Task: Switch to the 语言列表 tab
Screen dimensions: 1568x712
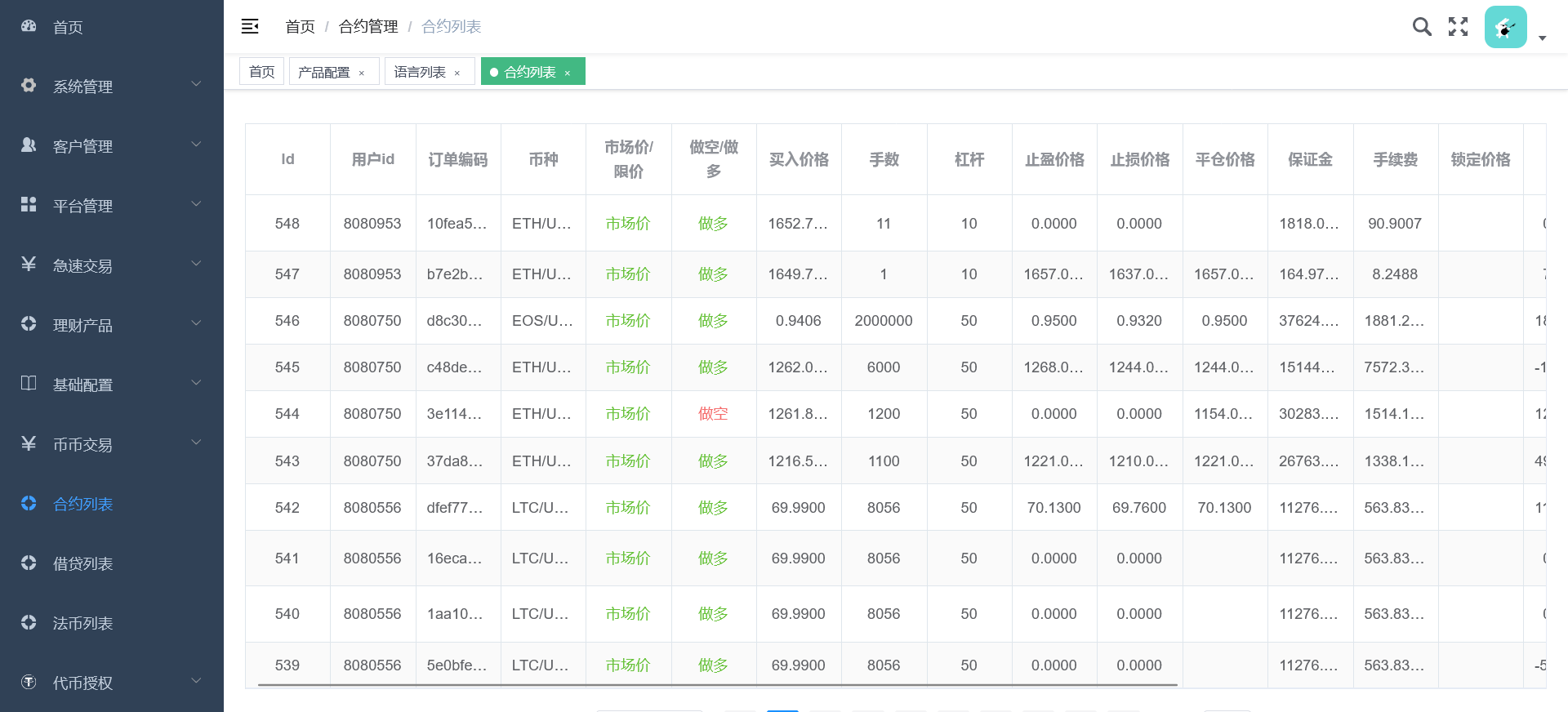Action: pos(420,72)
